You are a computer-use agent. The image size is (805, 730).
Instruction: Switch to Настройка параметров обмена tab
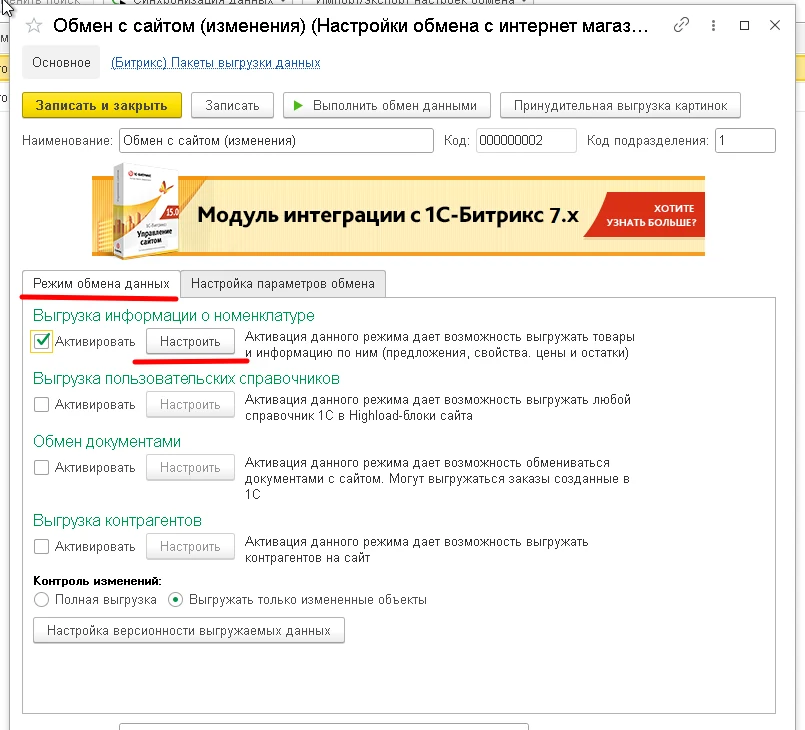coord(283,284)
